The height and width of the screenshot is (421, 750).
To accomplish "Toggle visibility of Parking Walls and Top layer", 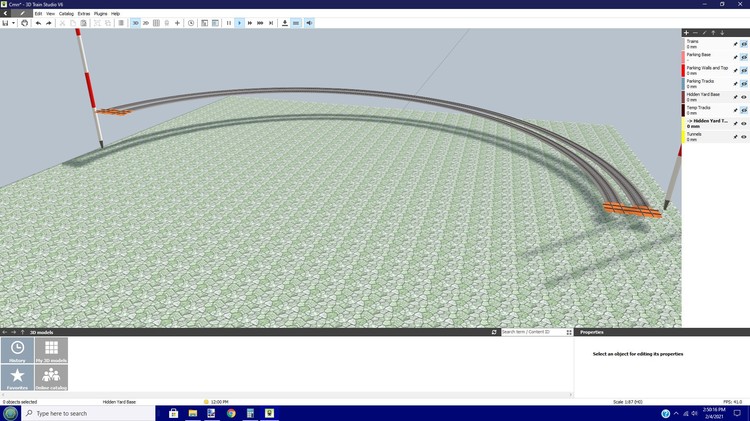I will pos(744,70).
